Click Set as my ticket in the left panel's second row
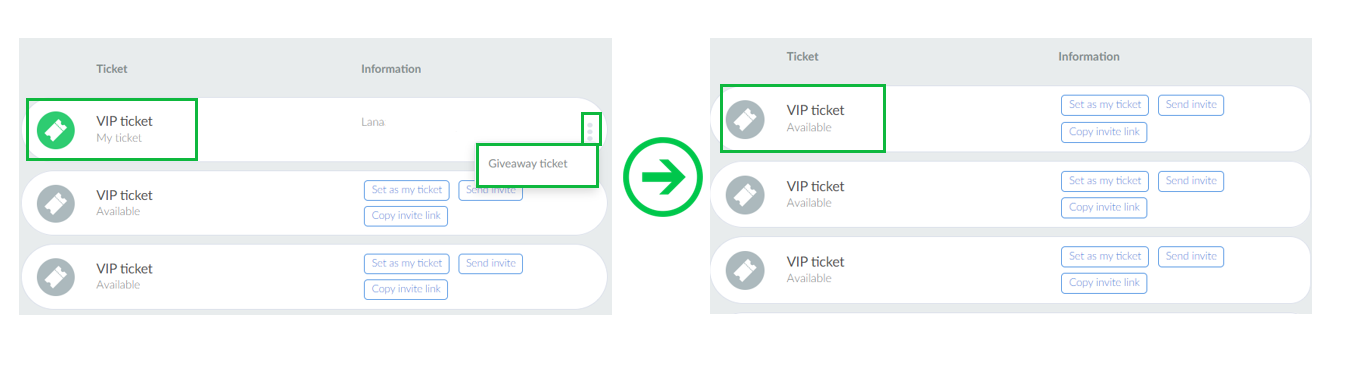 point(407,190)
